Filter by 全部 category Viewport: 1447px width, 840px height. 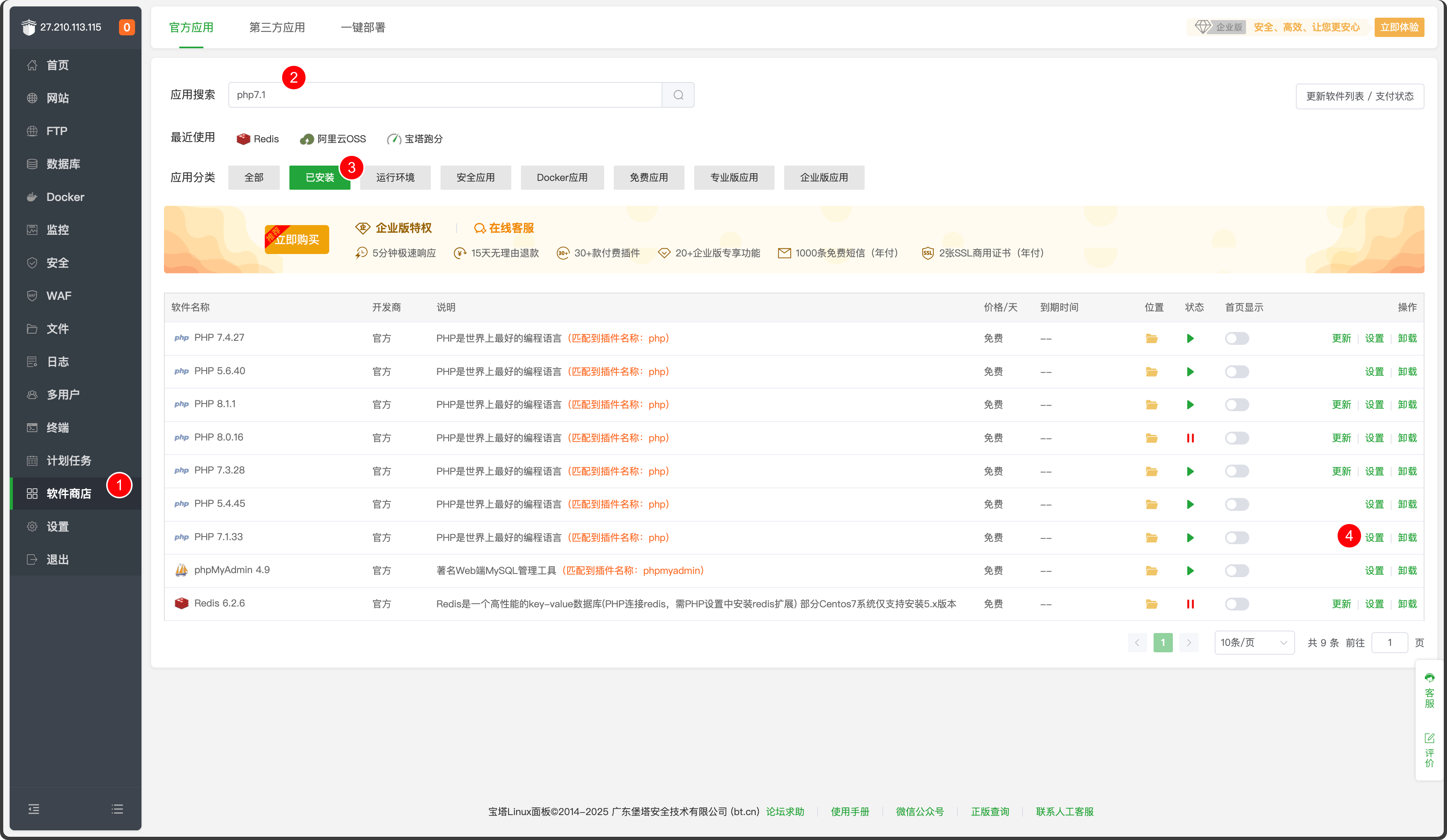(254, 177)
